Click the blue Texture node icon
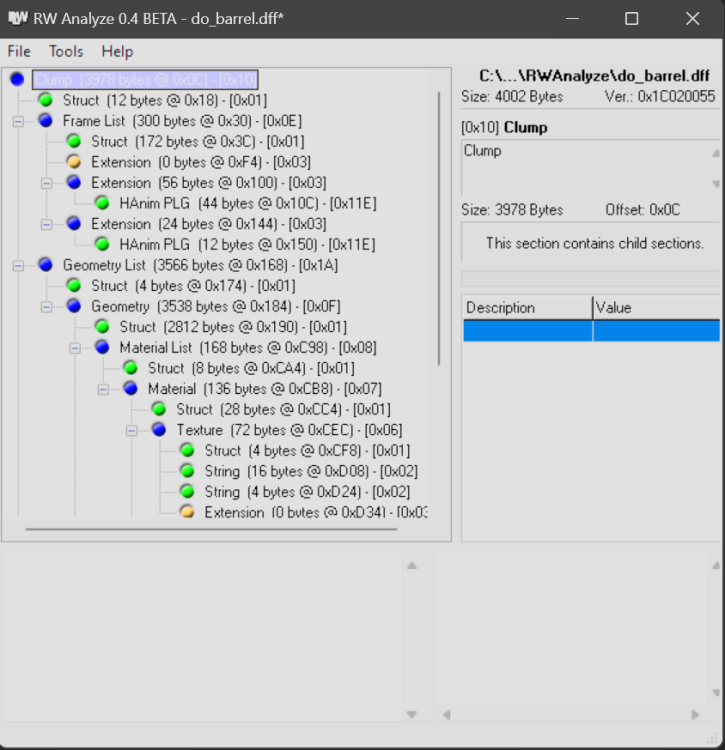The image size is (725, 750). pos(159,429)
